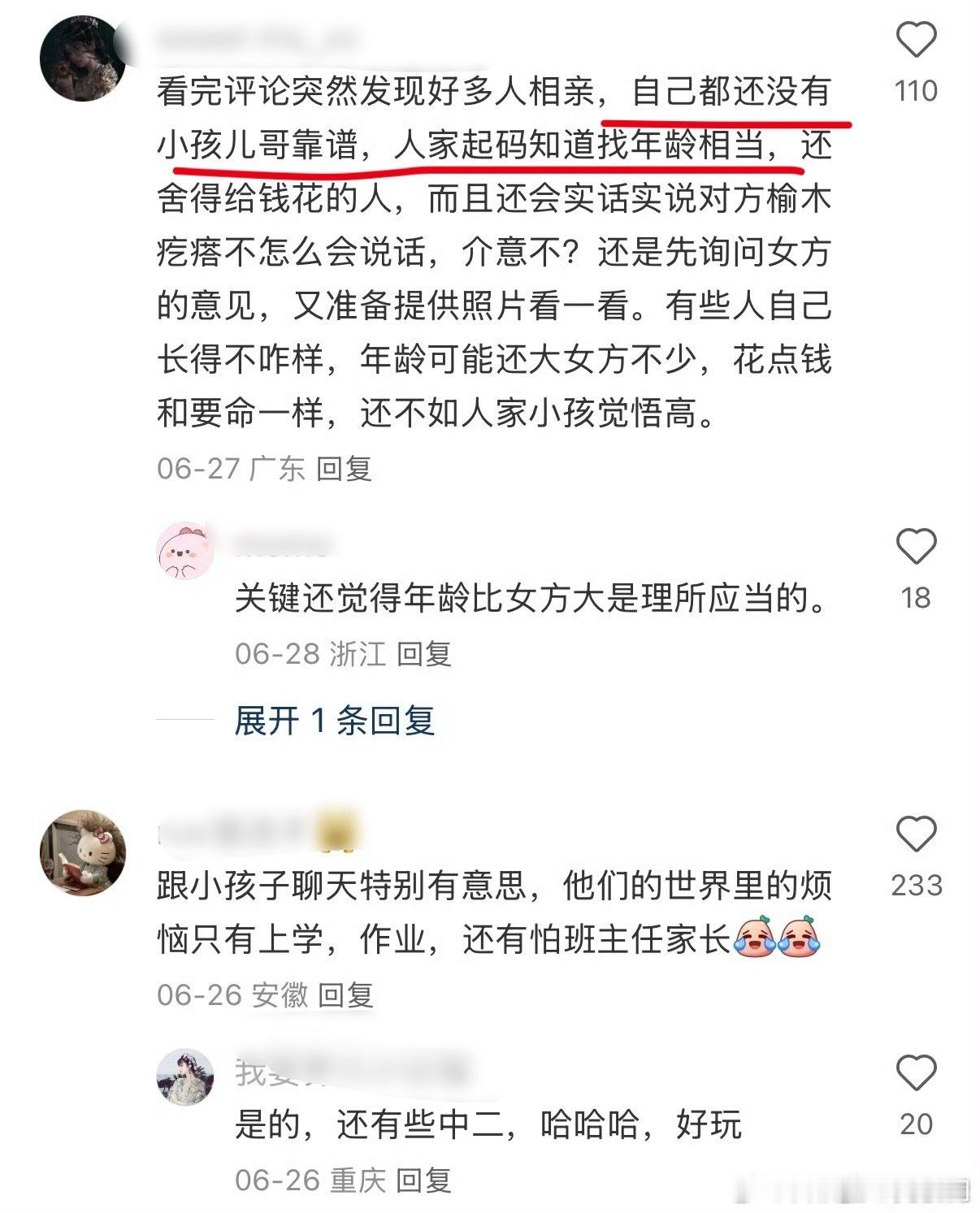
Task: Tap the comment text starting 看完评论突然发现
Action: click(x=494, y=253)
